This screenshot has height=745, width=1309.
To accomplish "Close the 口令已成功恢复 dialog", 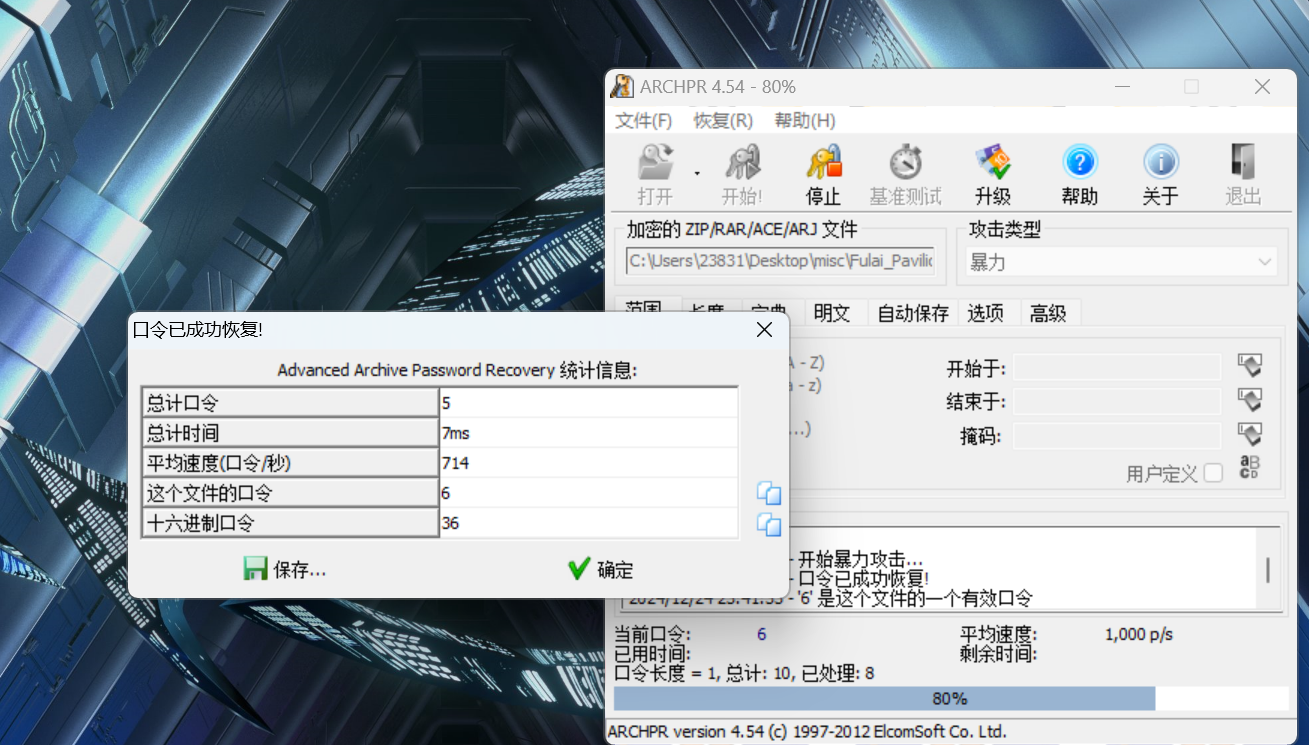I will point(764,329).
